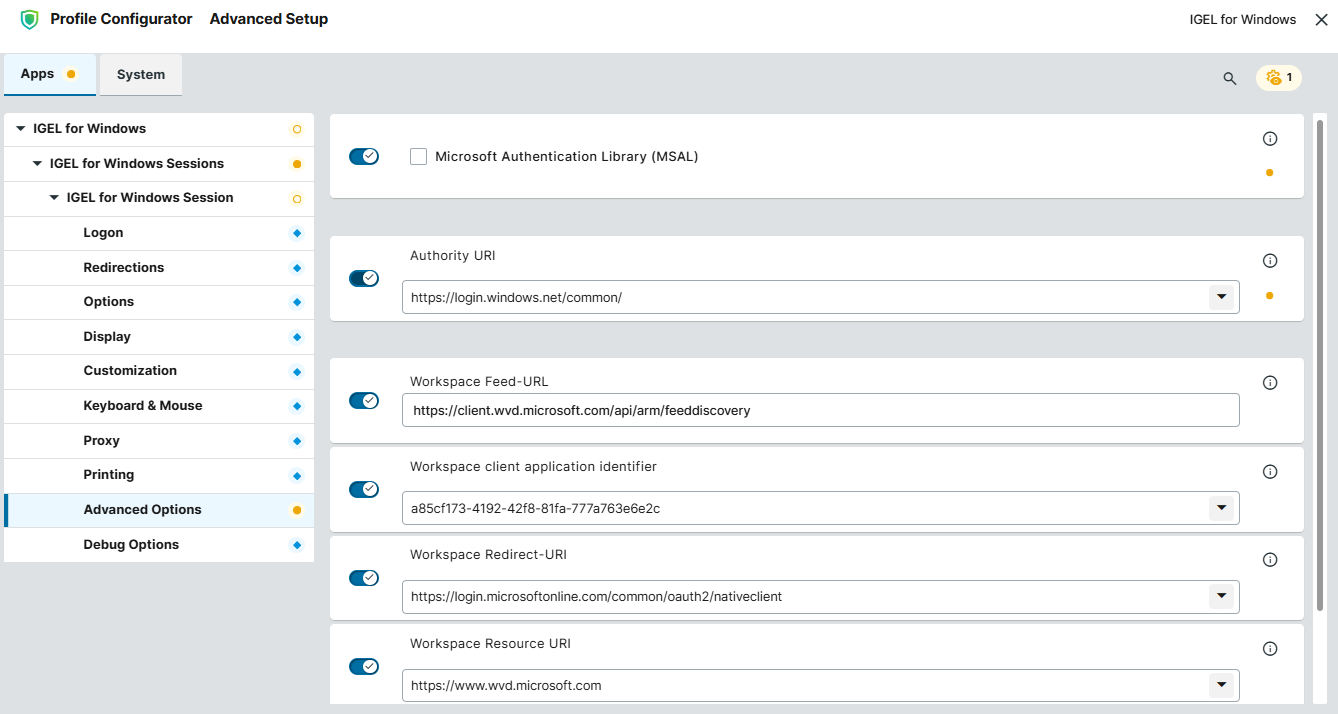The width and height of the screenshot is (1338, 714).
Task: Turn off the Workspace Redirect-URI toggle
Action: click(x=364, y=577)
